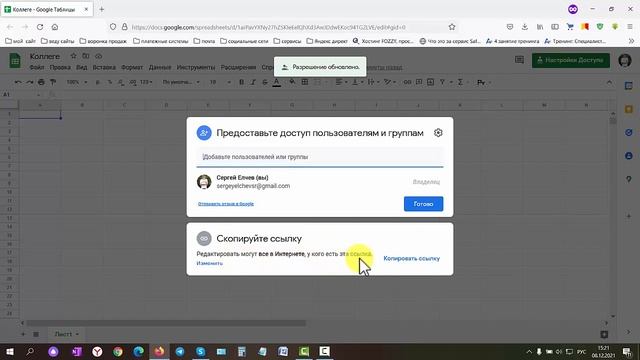Open the моя сайт bookmarks folder
This screenshot has height=360, width=640.
(20, 41)
